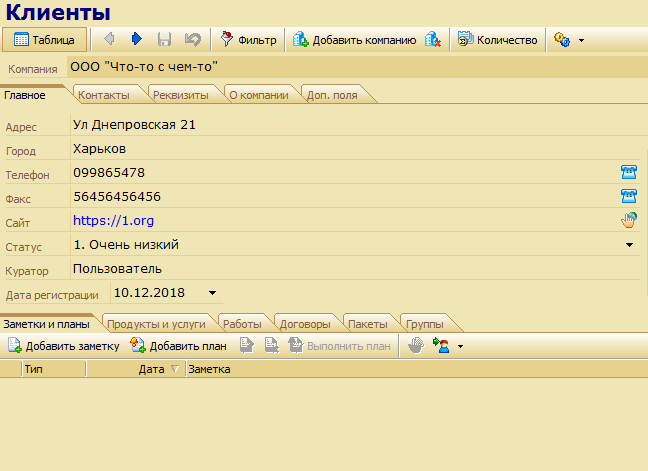Open the Договоры tab
This screenshot has height=471, width=648.
pos(305,324)
